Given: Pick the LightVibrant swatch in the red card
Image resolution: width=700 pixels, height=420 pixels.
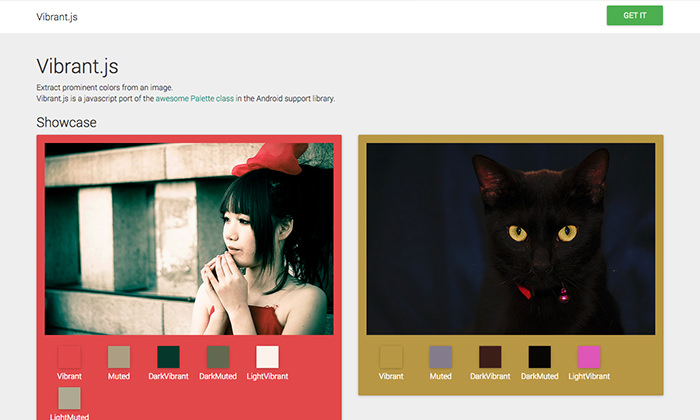Looking at the screenshot, I should click(267, 357).
